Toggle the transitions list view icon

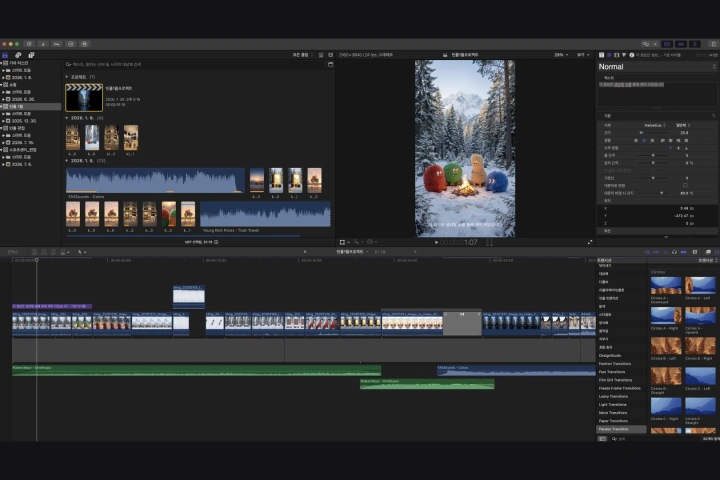[x=602, y=439]
